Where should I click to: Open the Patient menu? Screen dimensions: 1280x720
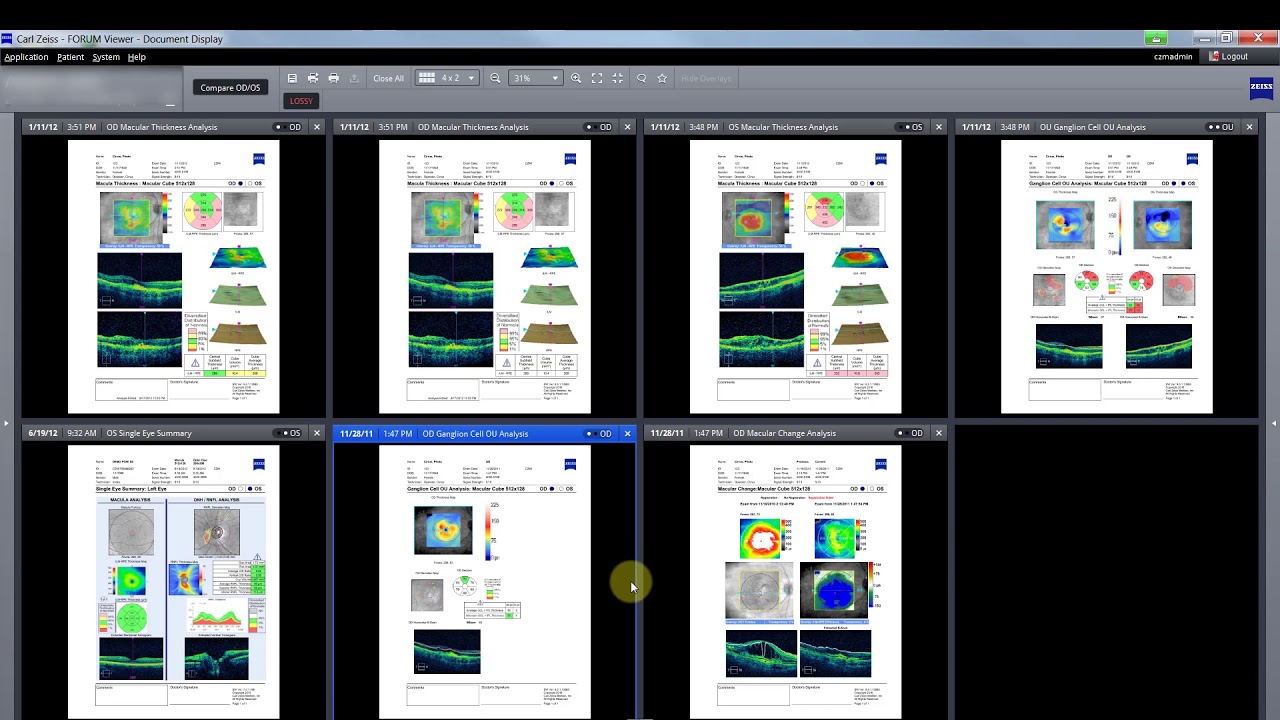(70, 57)
